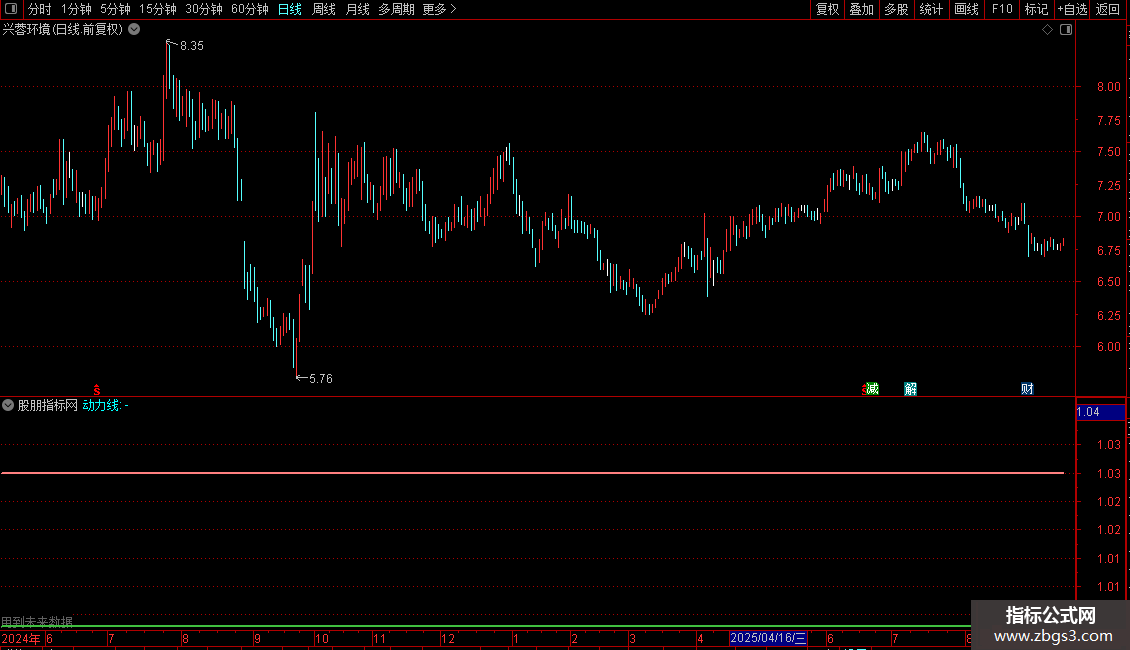Click the 6.75 price axis label
Viewport: 1130px width, 650px height.
pyautogui.click(x=1109, y=250)
